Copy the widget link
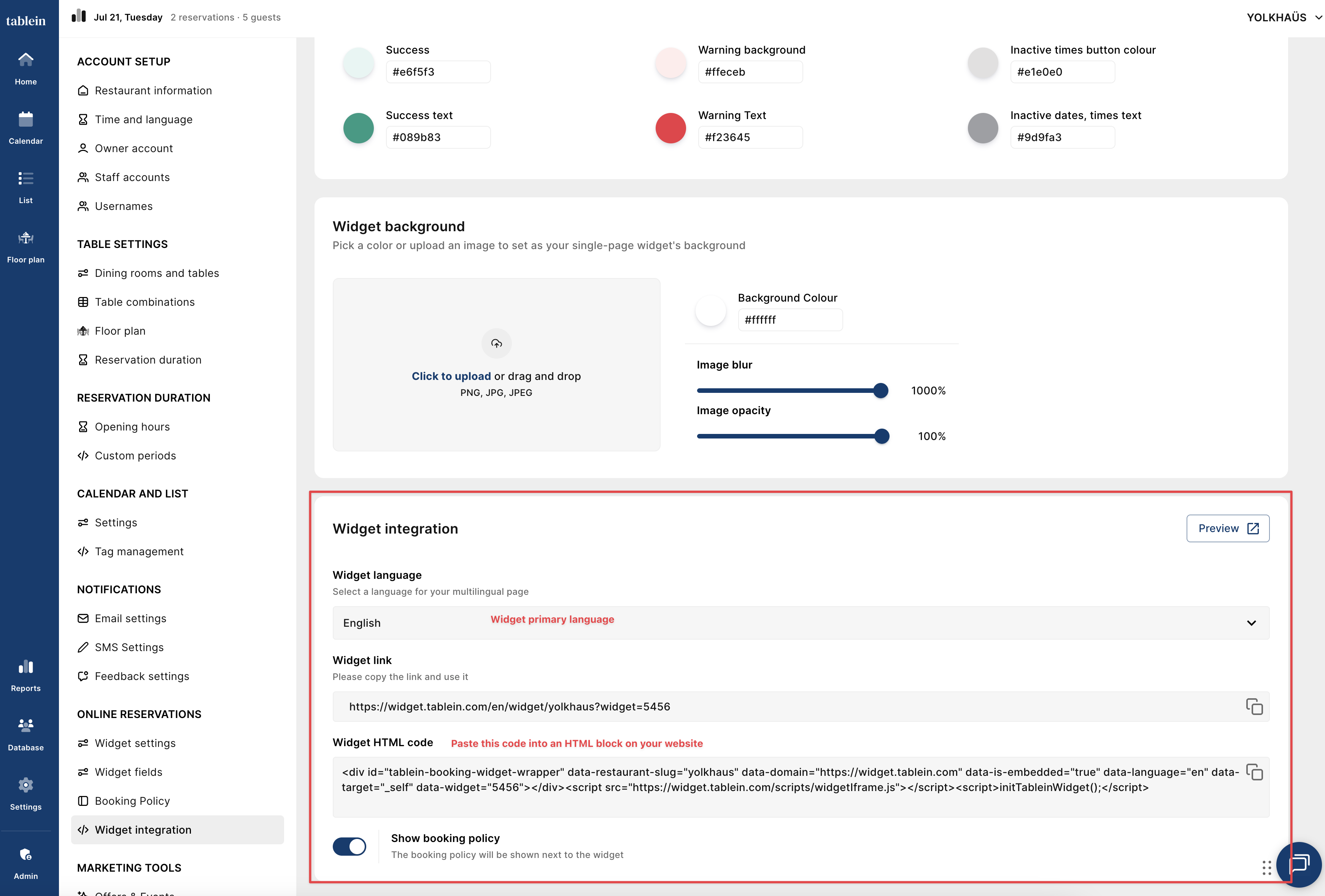Screen dimensions: 1325x896 [1254, 707]
